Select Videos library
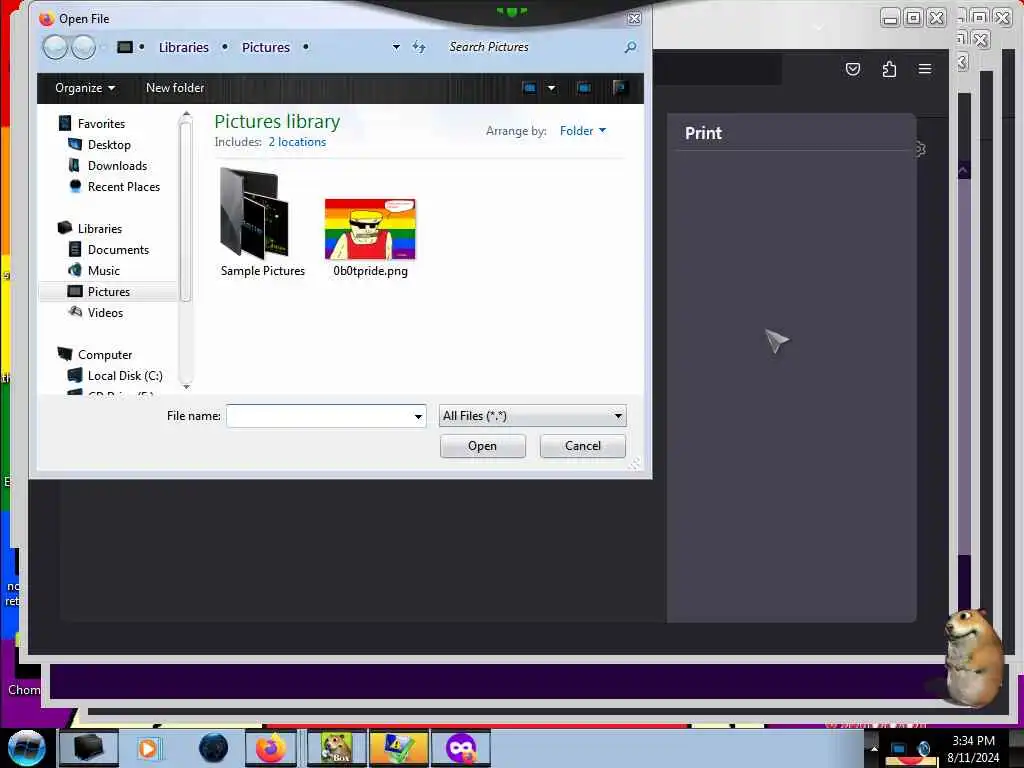1024x768 pixels. (105, 313)
